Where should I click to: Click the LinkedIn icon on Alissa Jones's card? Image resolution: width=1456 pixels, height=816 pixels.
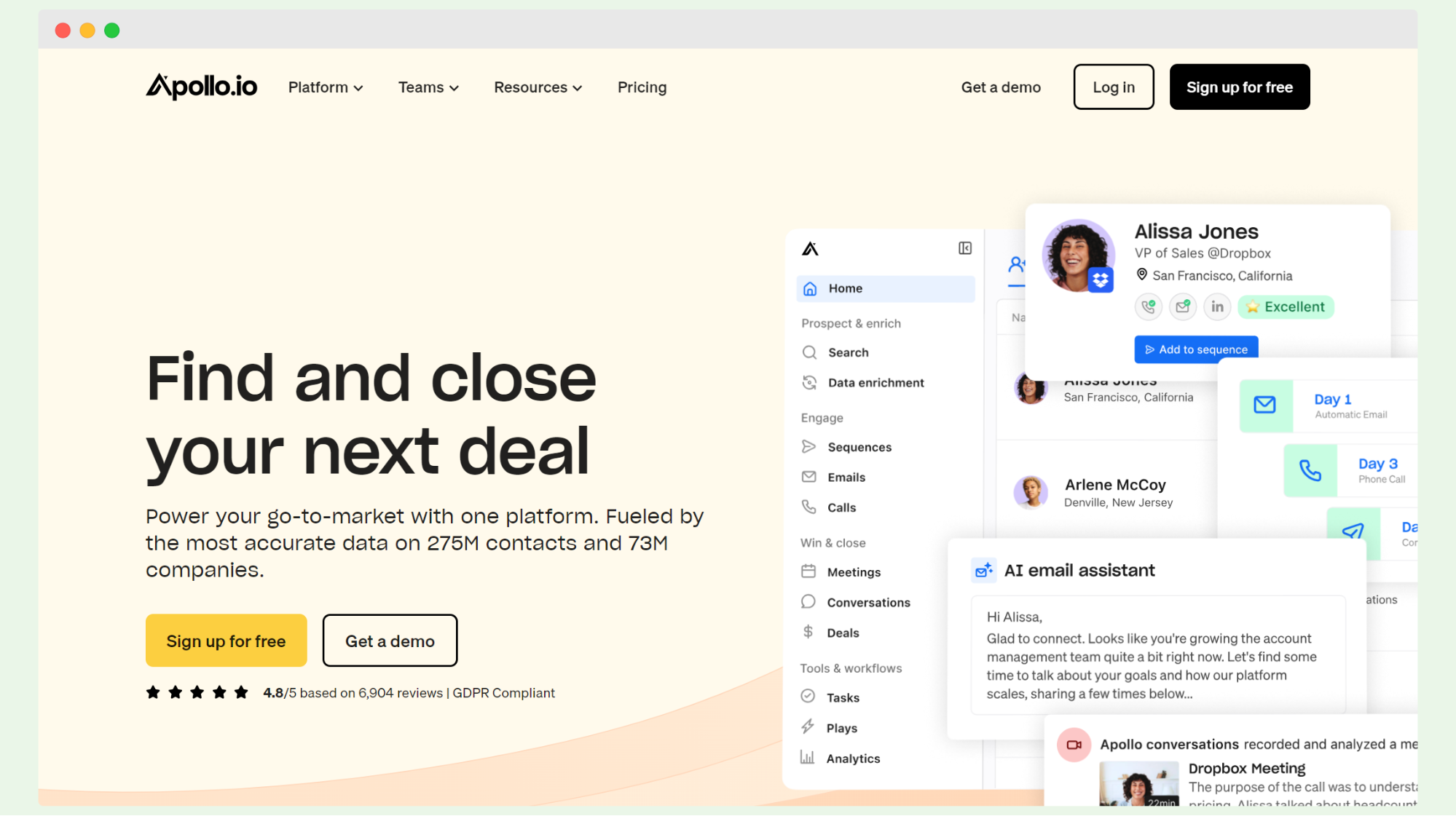tap(1216, 306)
